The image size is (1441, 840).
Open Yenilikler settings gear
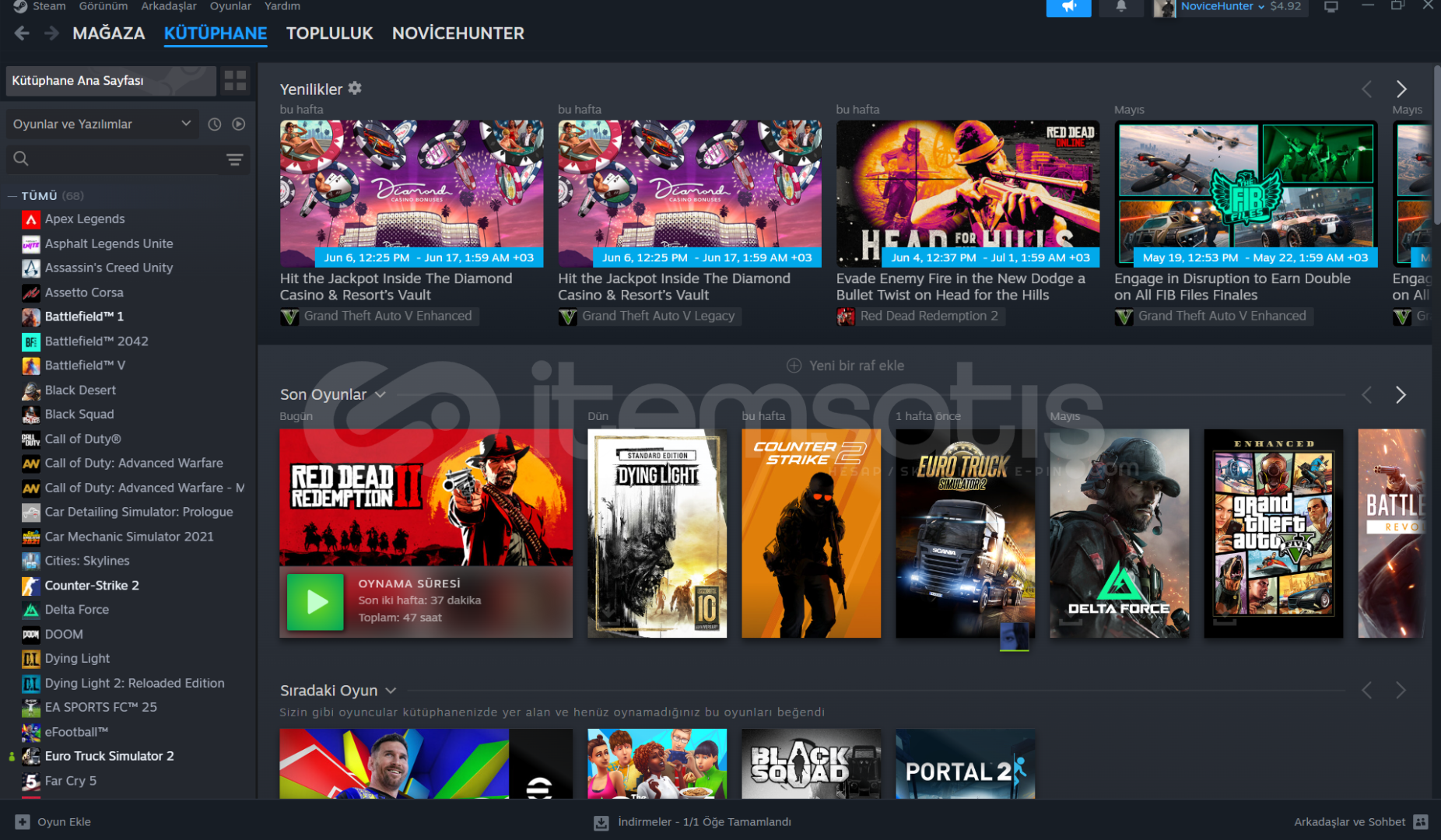pos(355,89)
